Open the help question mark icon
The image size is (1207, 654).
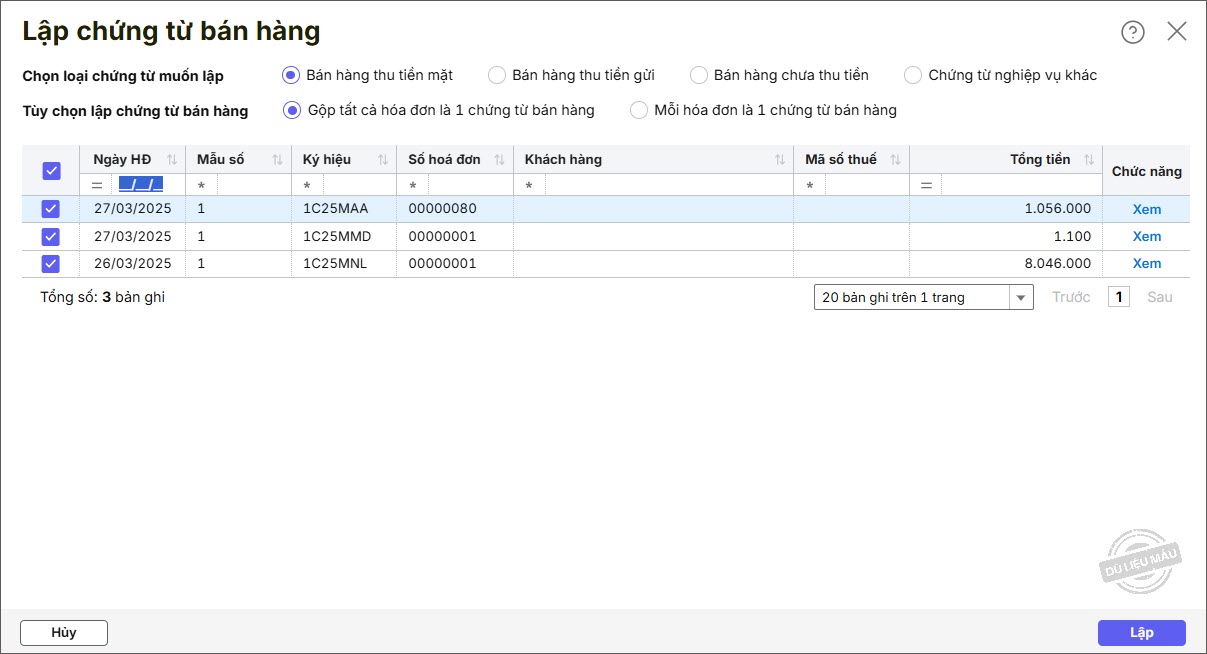pyautogui.click(x=1132, y=32)
